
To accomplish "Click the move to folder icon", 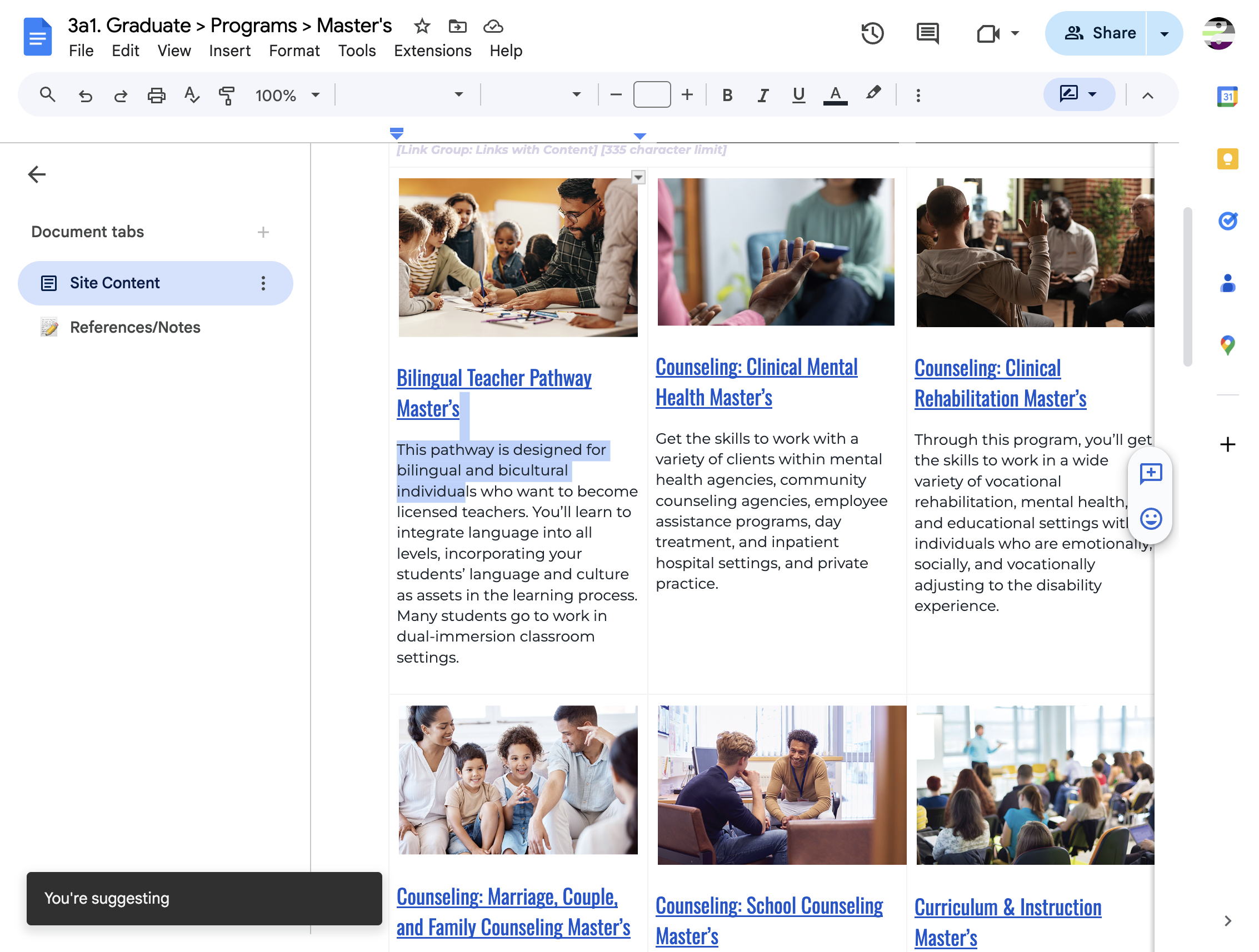I will pyautogui.click(x=457, y=26).
